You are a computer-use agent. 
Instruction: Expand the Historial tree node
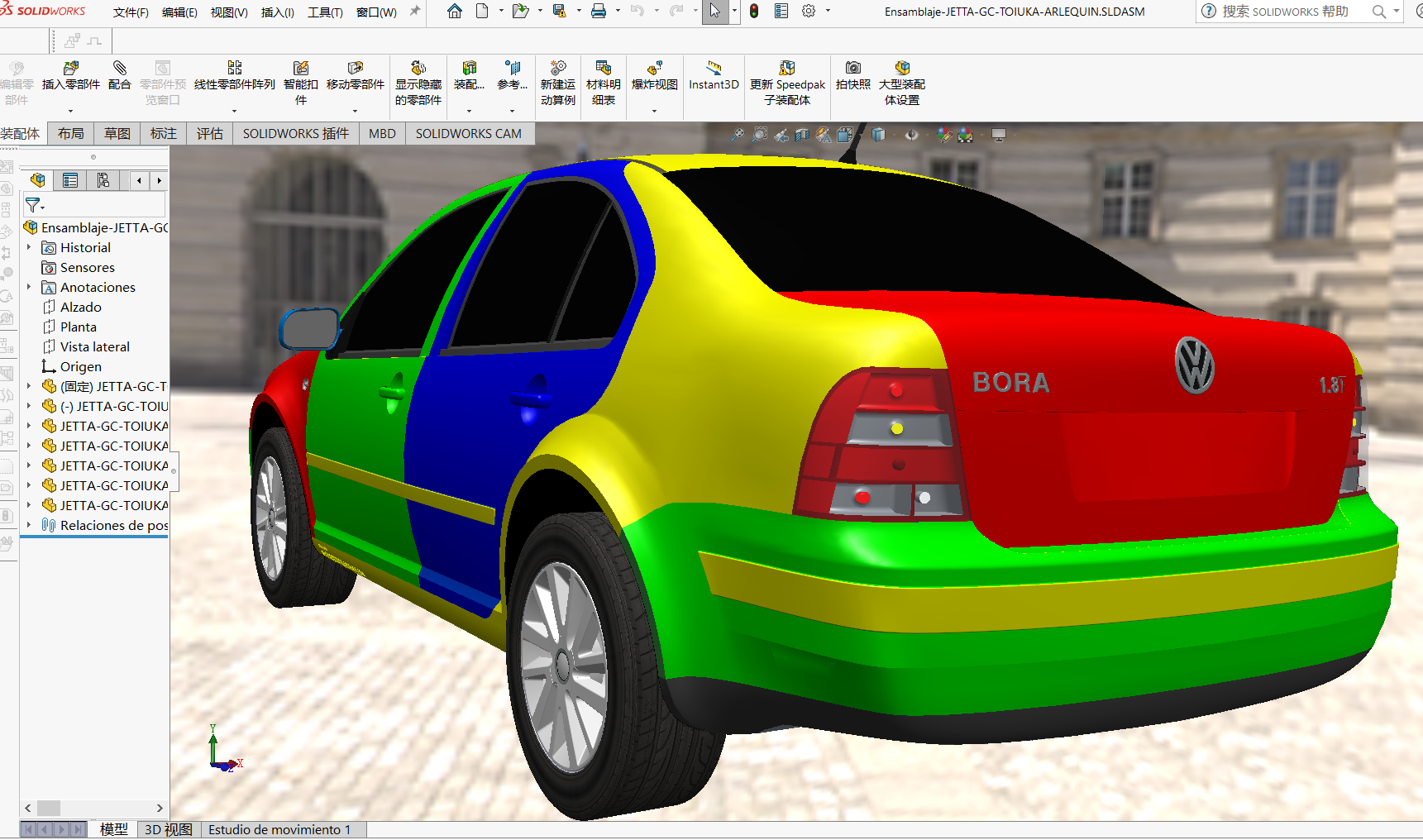click(x=29, y=247)
